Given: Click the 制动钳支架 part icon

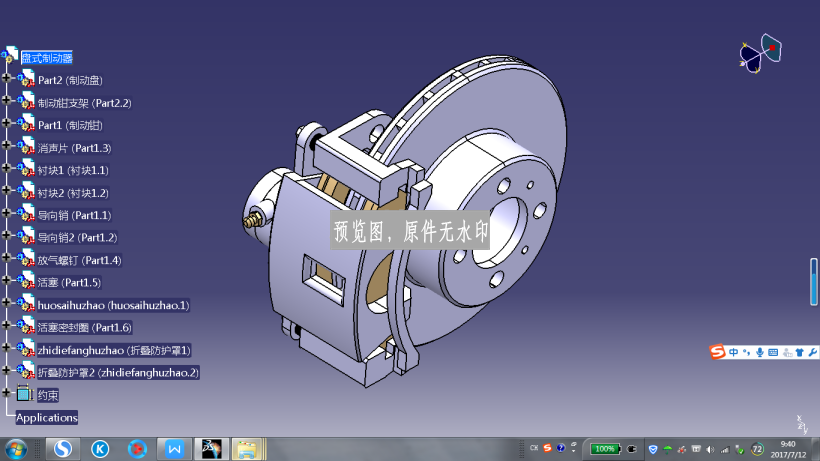Looking at the screenshot, I should (x=26, y=102).
